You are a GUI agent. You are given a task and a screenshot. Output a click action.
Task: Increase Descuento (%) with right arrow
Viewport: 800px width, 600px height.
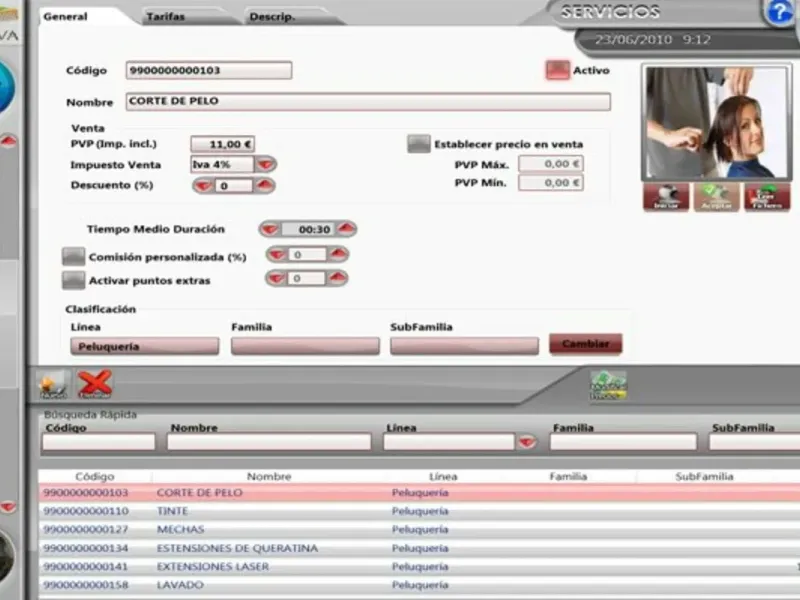(x=264, y=186)
